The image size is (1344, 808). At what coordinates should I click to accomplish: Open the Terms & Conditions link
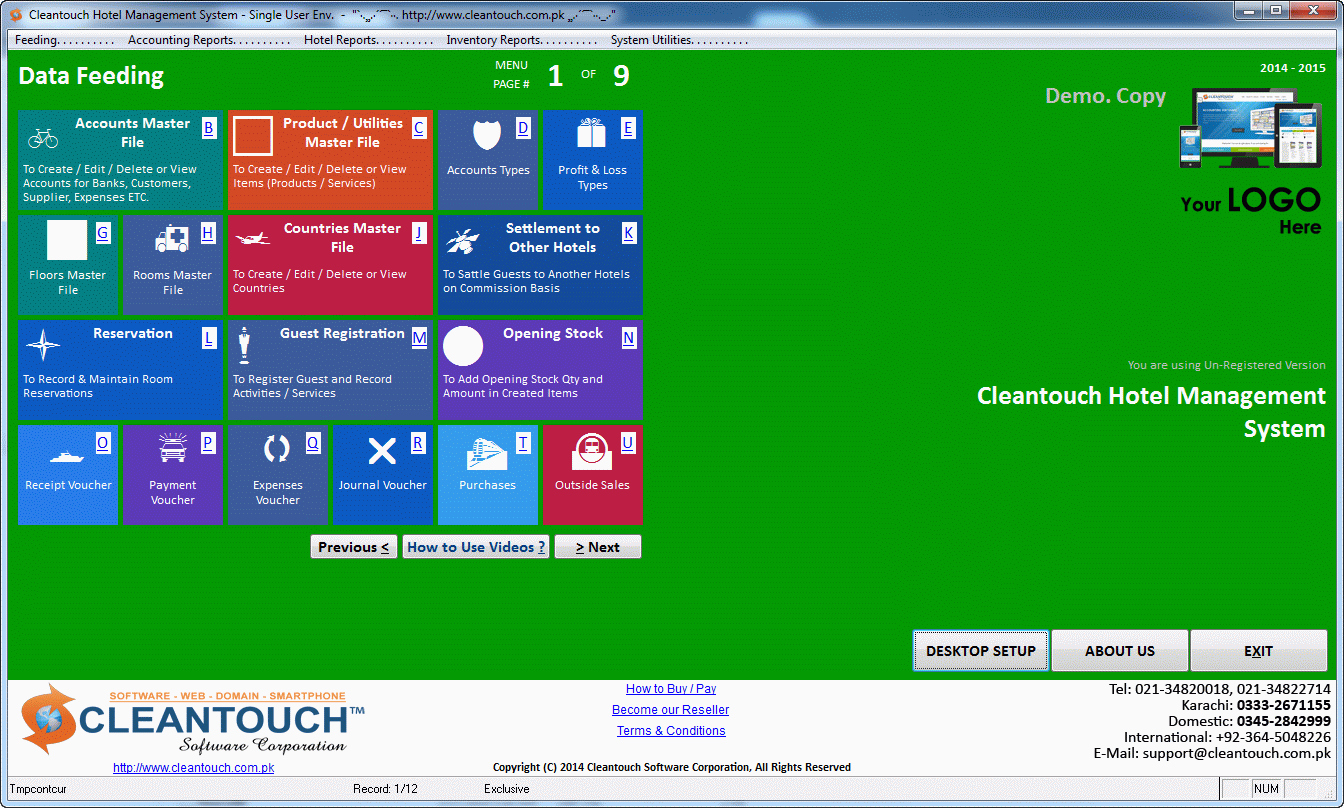(x=671, y=731)
